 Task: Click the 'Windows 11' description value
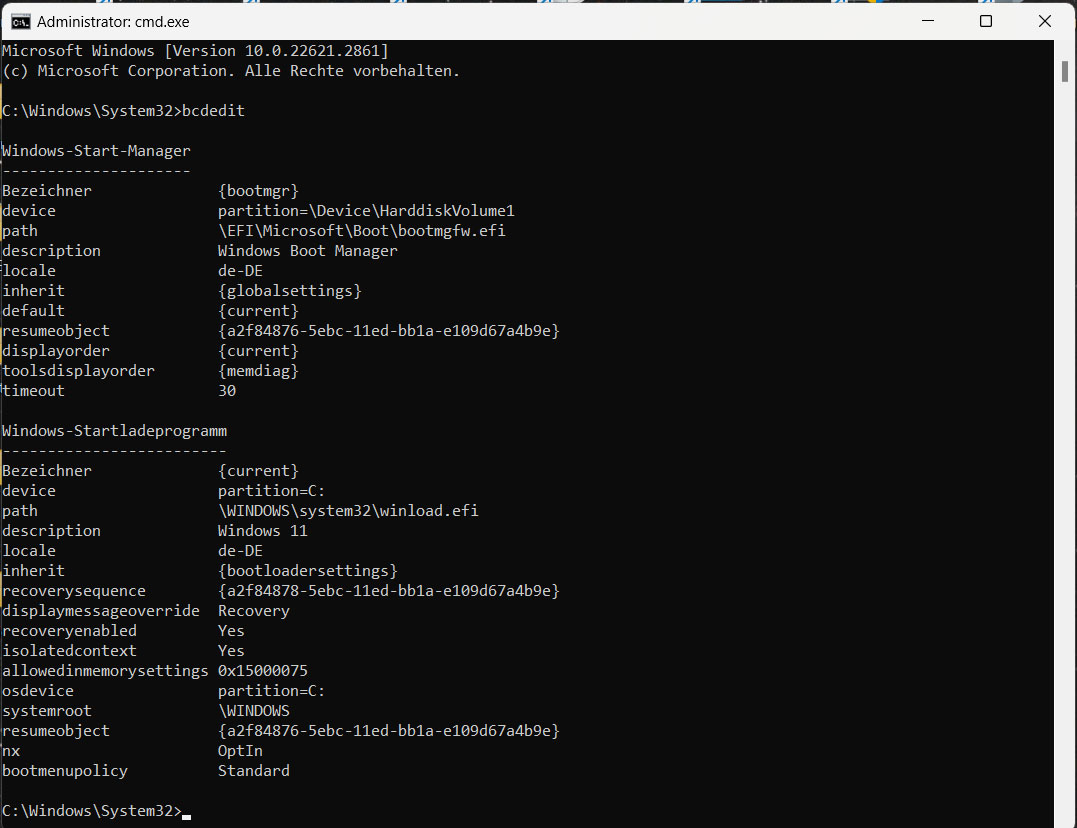pyautogui.click(x=262, y=531)
